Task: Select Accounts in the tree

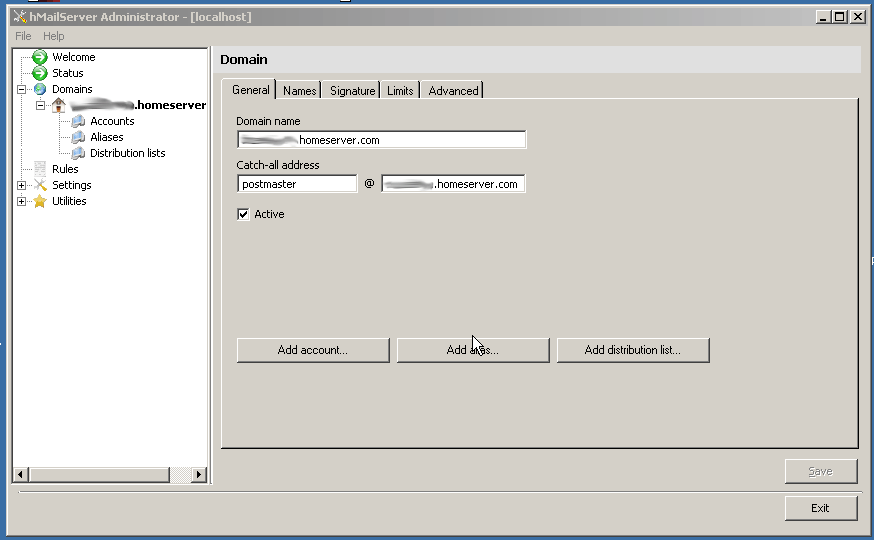Action: click(x=112, y=121)
